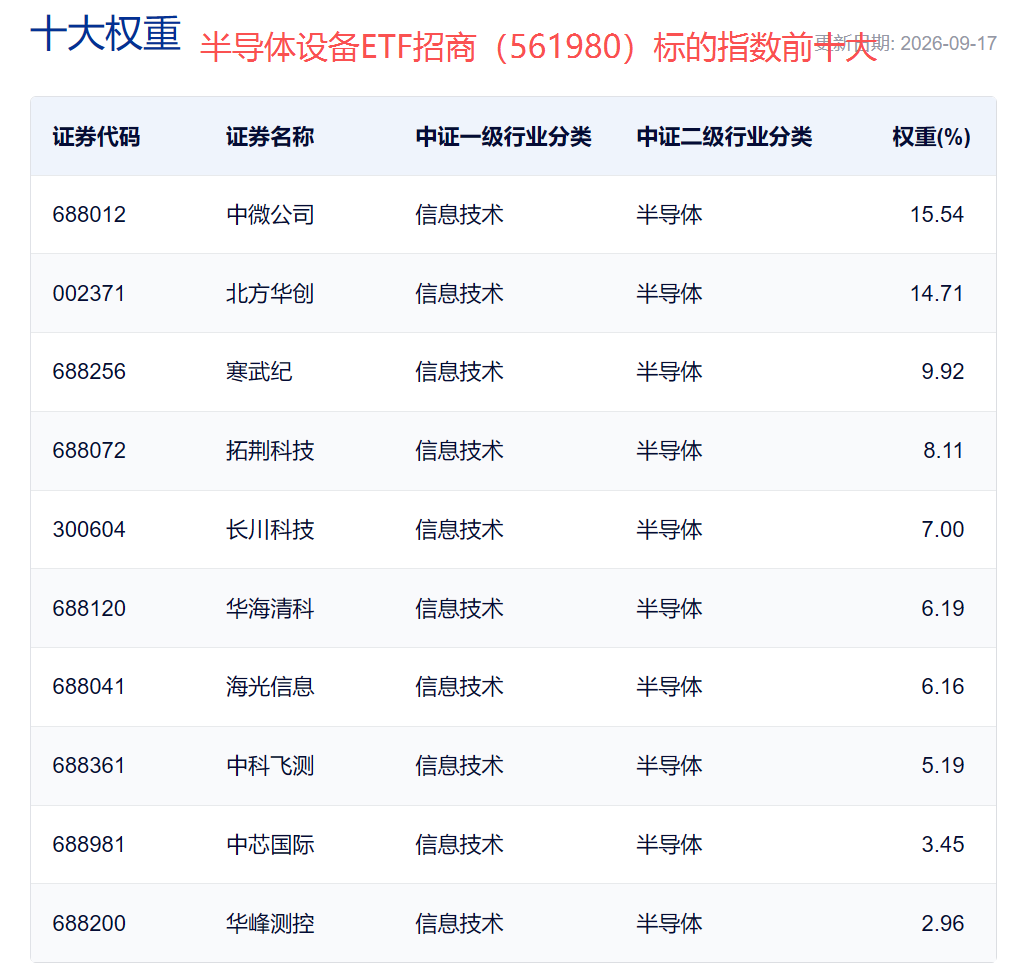Screen dimensions: 1010x974
Task: Click stock name 北方华创
Action: pos(270,294)
